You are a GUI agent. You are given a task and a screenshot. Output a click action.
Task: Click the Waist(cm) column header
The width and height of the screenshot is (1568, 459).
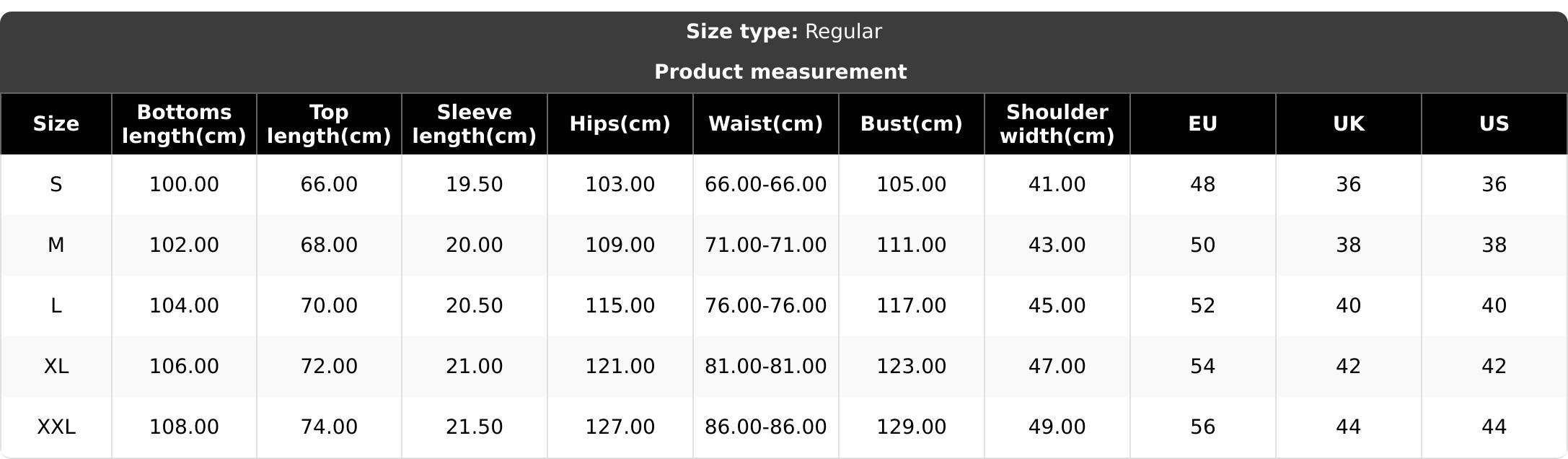[x=765, y=124]
